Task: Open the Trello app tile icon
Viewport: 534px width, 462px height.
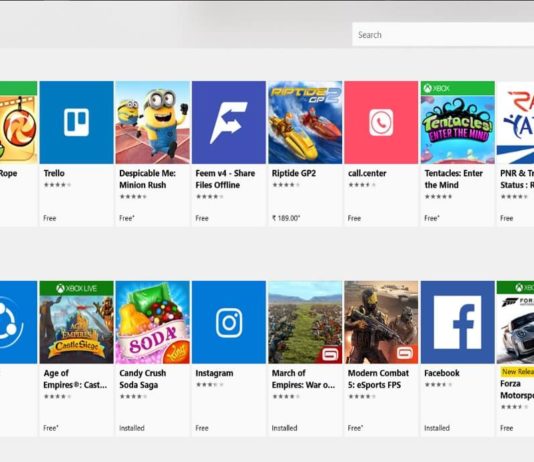Action: click(77, 122)
